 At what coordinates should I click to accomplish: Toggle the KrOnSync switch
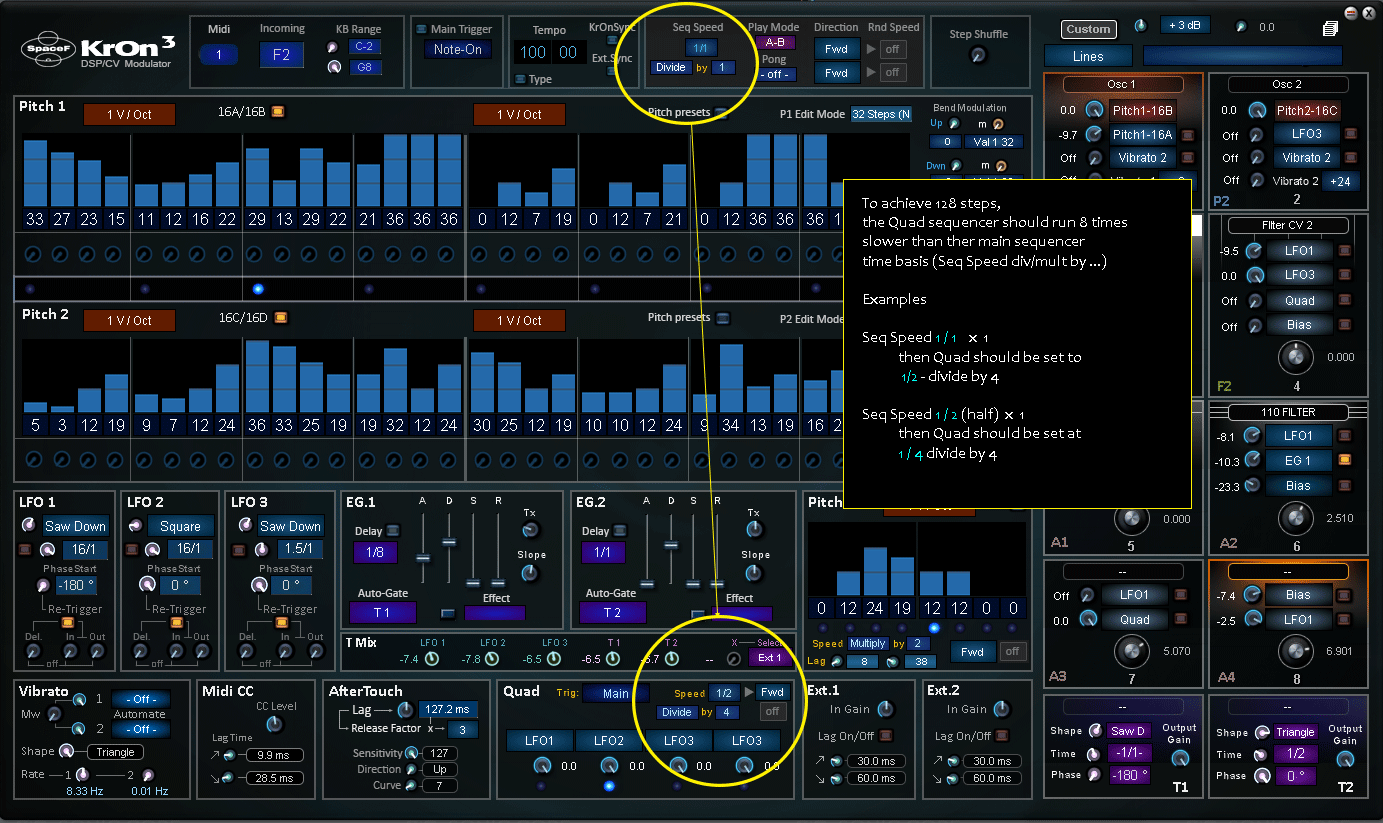613,40
